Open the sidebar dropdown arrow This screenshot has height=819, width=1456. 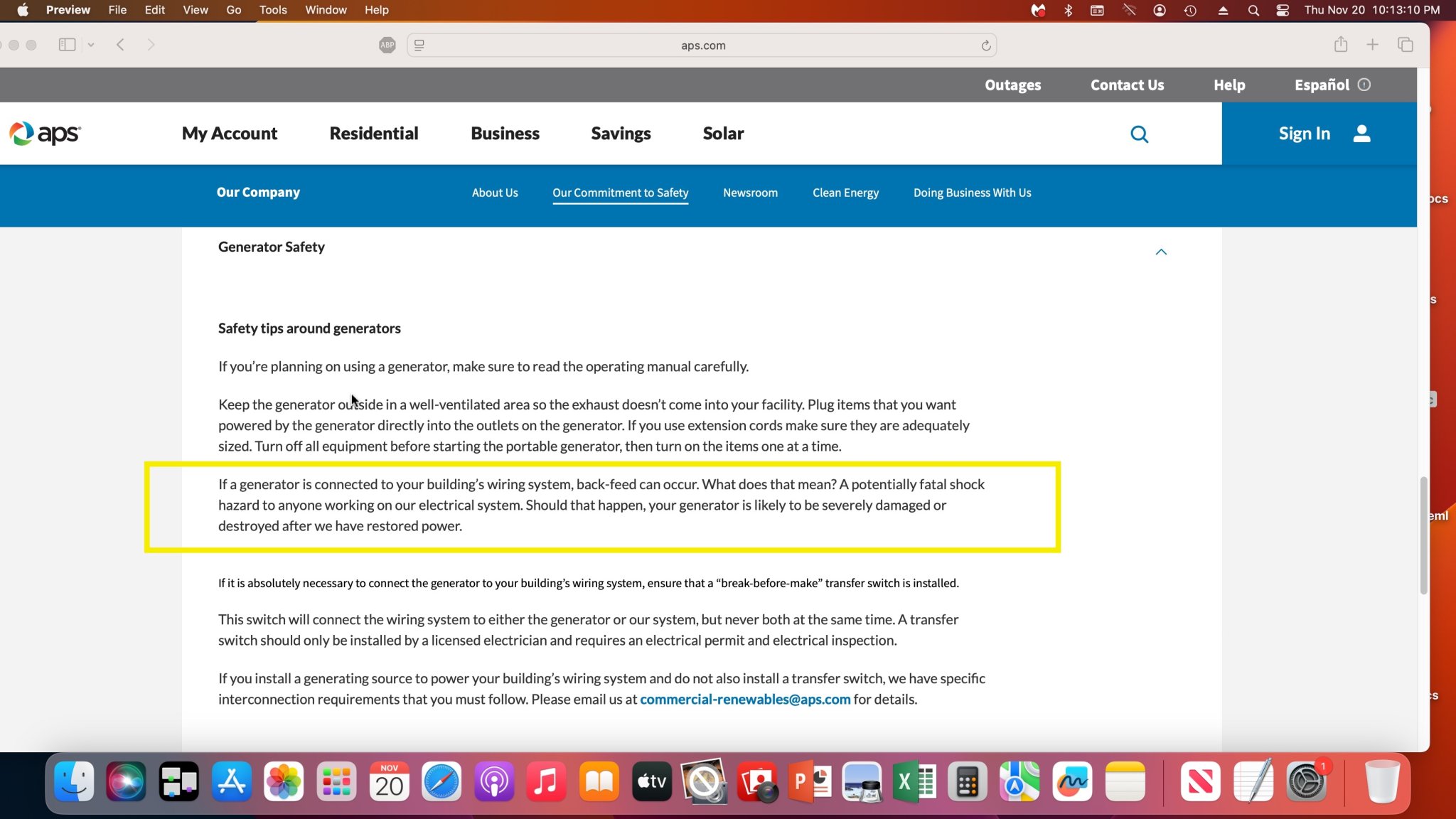click(x=91, y=45)
